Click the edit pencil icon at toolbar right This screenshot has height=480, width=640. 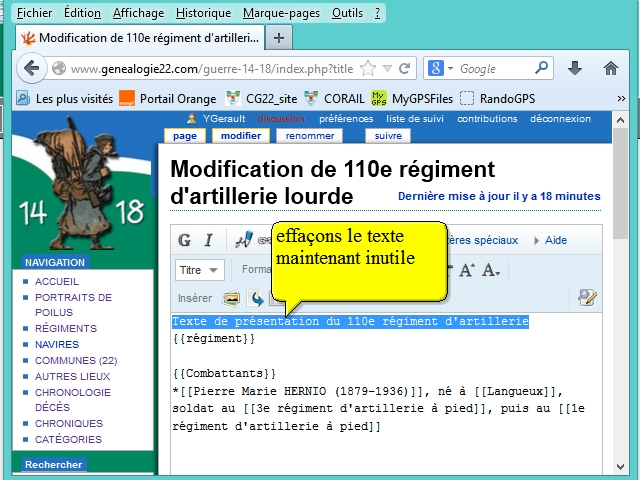tap(587, 297)
